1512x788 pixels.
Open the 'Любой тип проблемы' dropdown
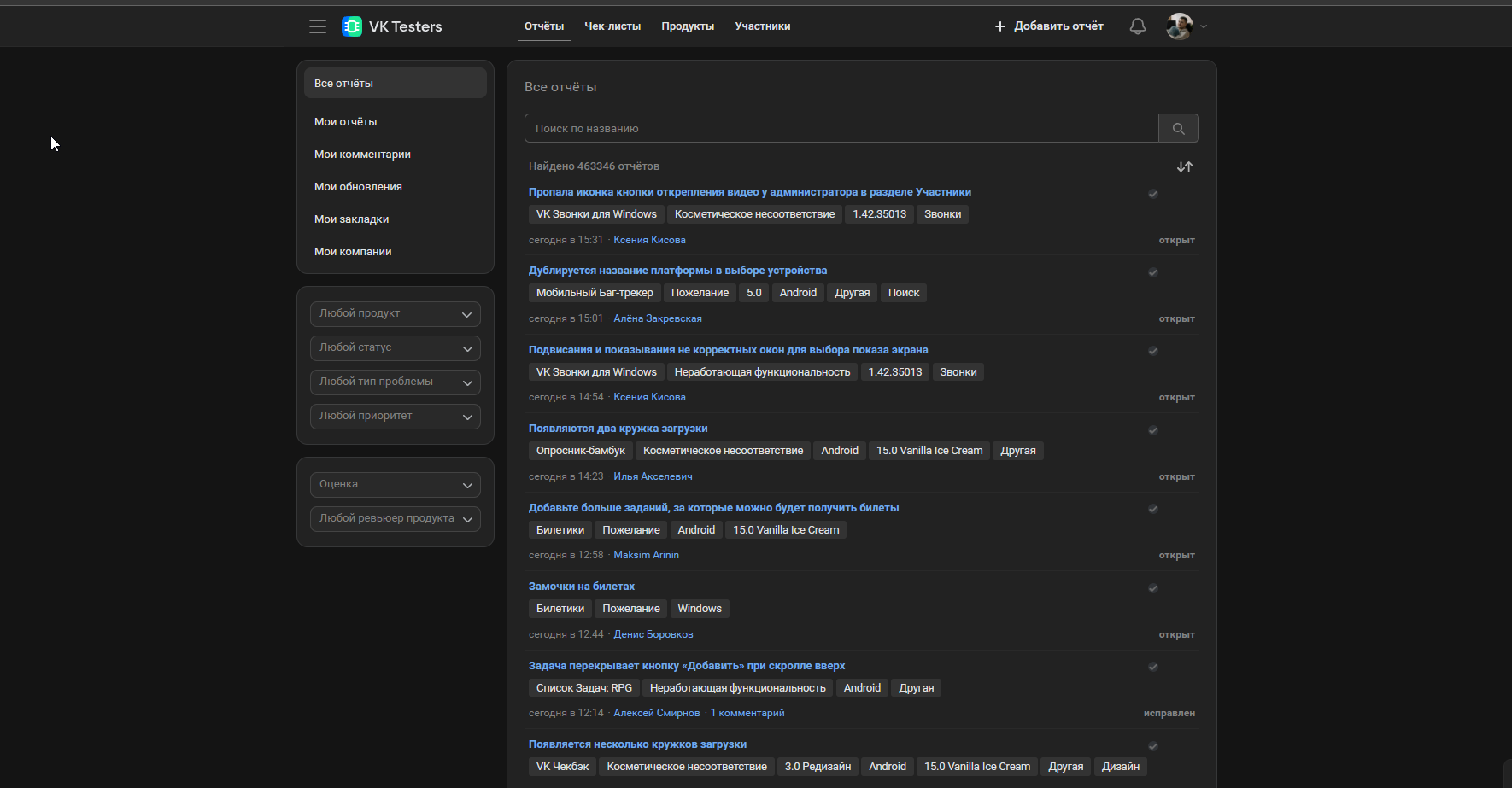(x=396, y=382)
